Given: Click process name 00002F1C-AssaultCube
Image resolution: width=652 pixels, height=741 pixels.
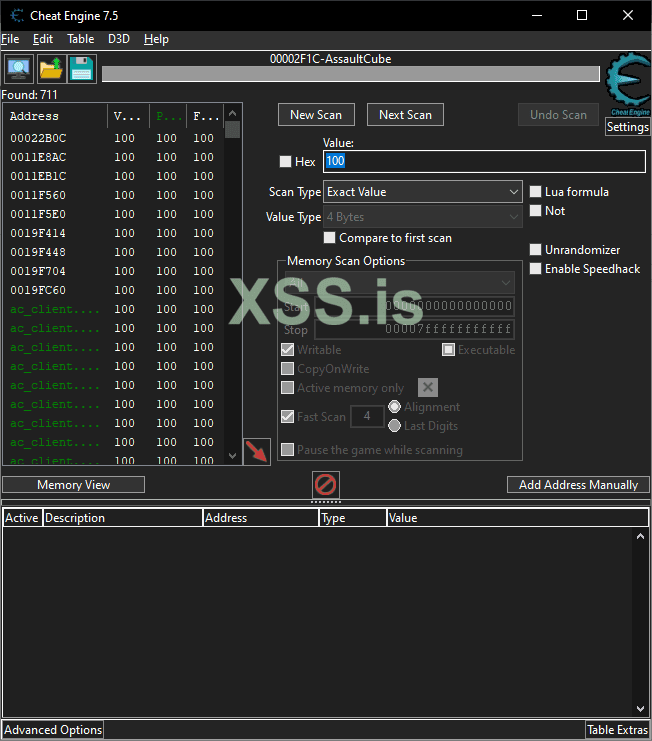Looking at the screenshot, I should 330,59.
